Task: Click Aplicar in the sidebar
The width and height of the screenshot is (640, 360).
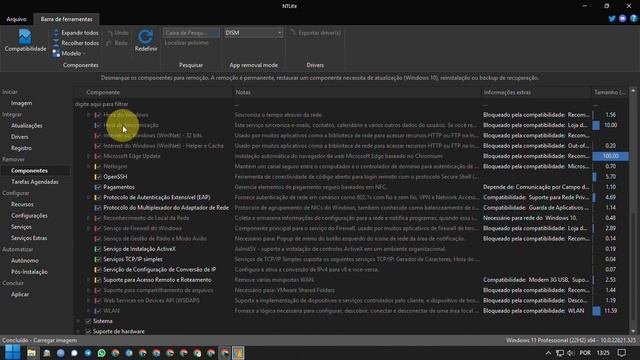Action: pos(20,294)
